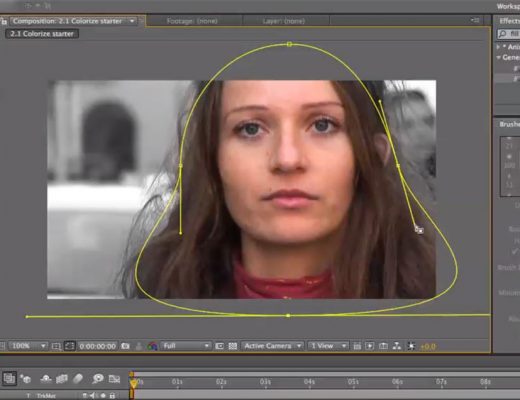Screen dimensions: 520x400
Task: Take a snapshot with the camera icon
Action: tap(125, 346)
